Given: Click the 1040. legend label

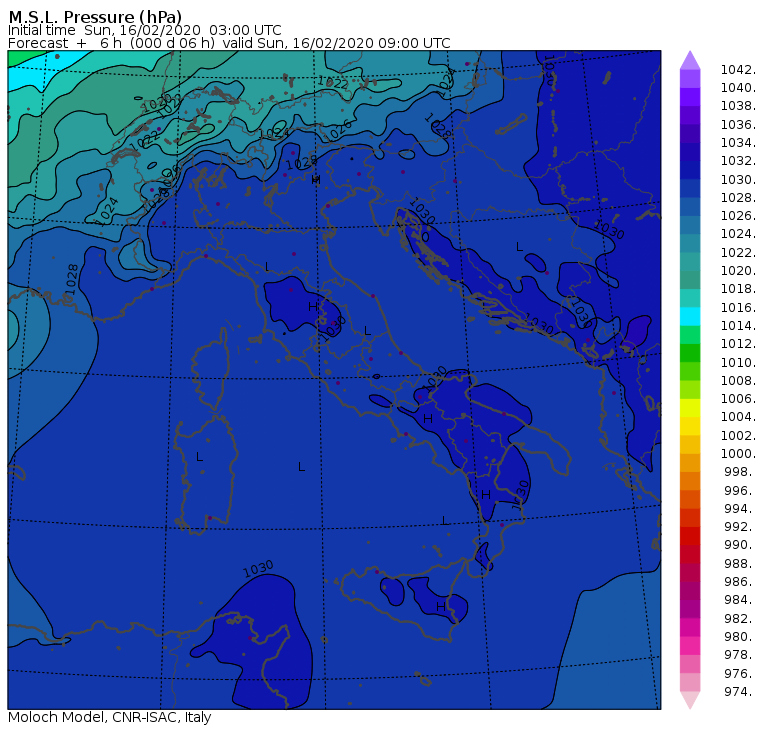Looking at the screenshot, I should tap(738, 88).
